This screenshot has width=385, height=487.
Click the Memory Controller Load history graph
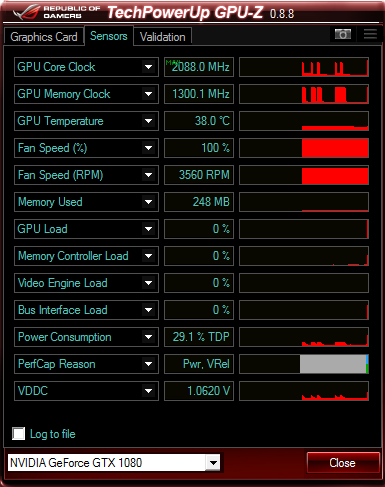304,256
